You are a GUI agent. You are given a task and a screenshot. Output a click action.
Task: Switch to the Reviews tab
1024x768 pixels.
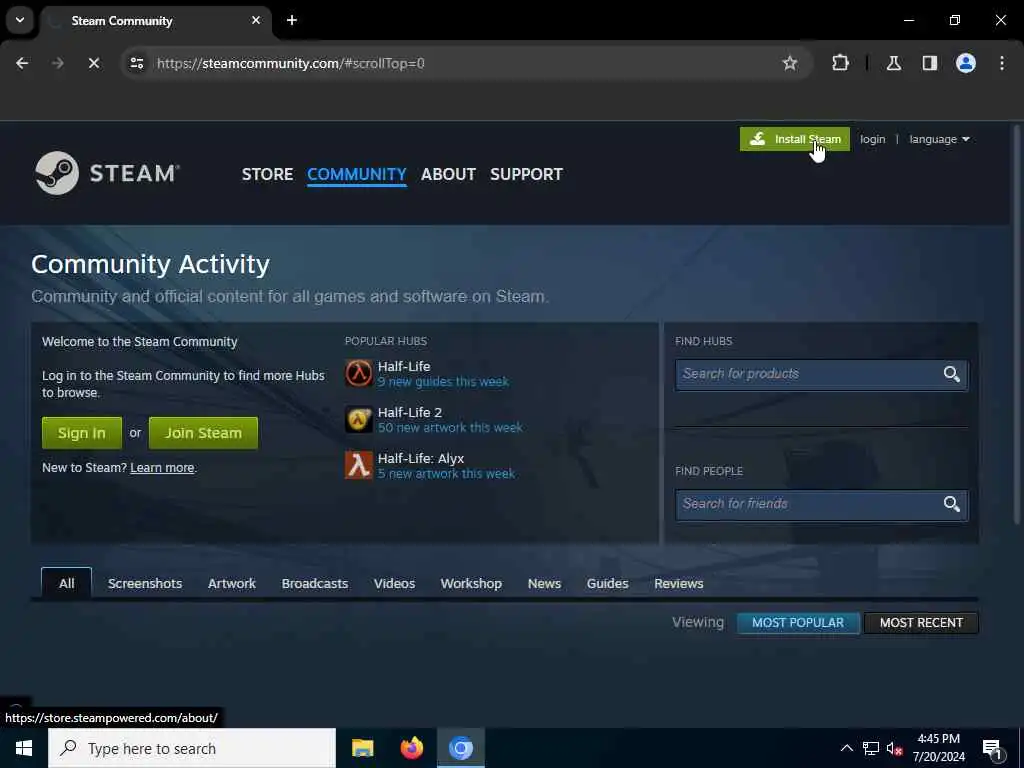click(679, 584)
